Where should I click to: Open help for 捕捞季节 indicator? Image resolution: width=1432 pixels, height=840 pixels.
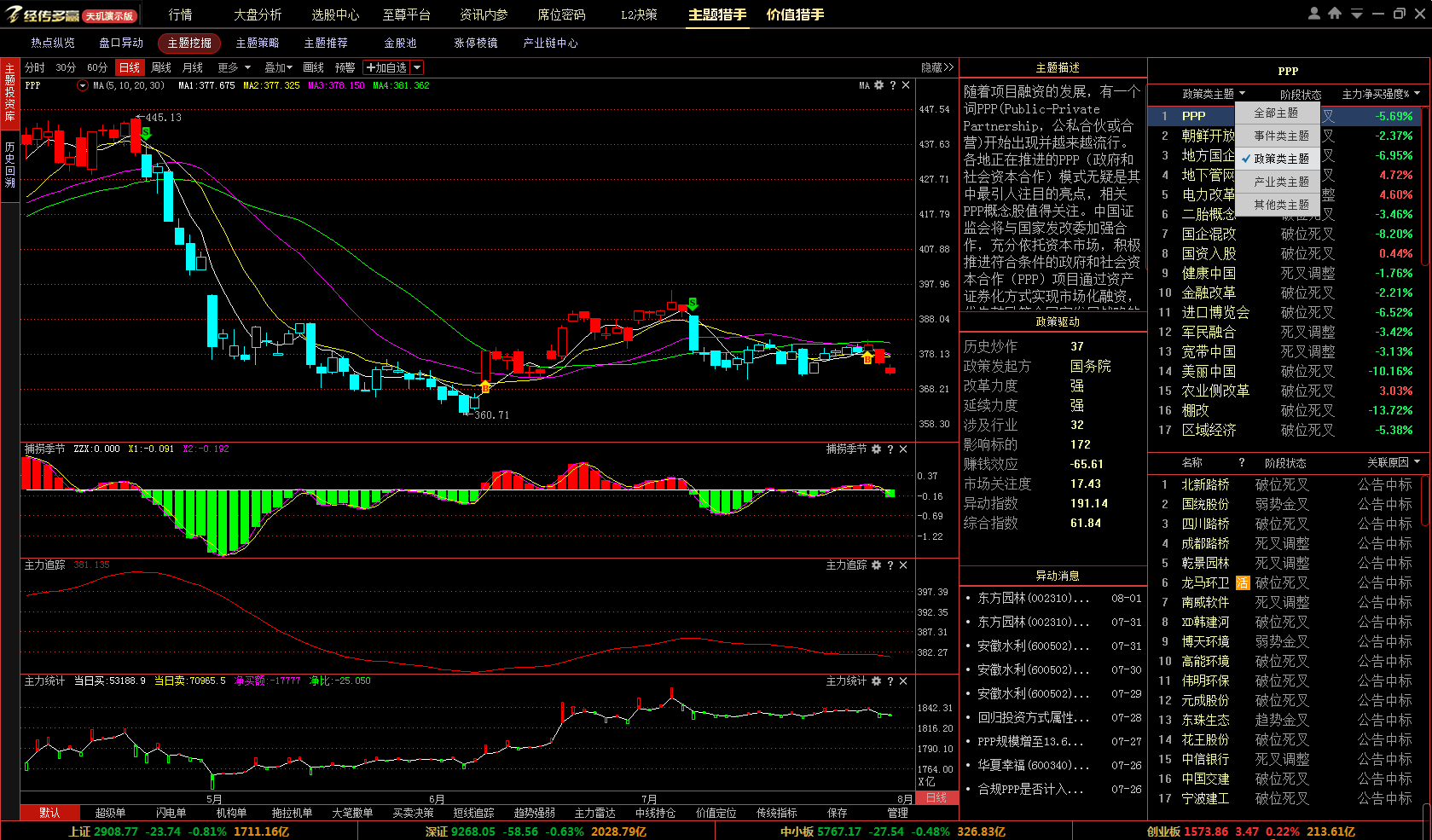[x=890, y=449]
